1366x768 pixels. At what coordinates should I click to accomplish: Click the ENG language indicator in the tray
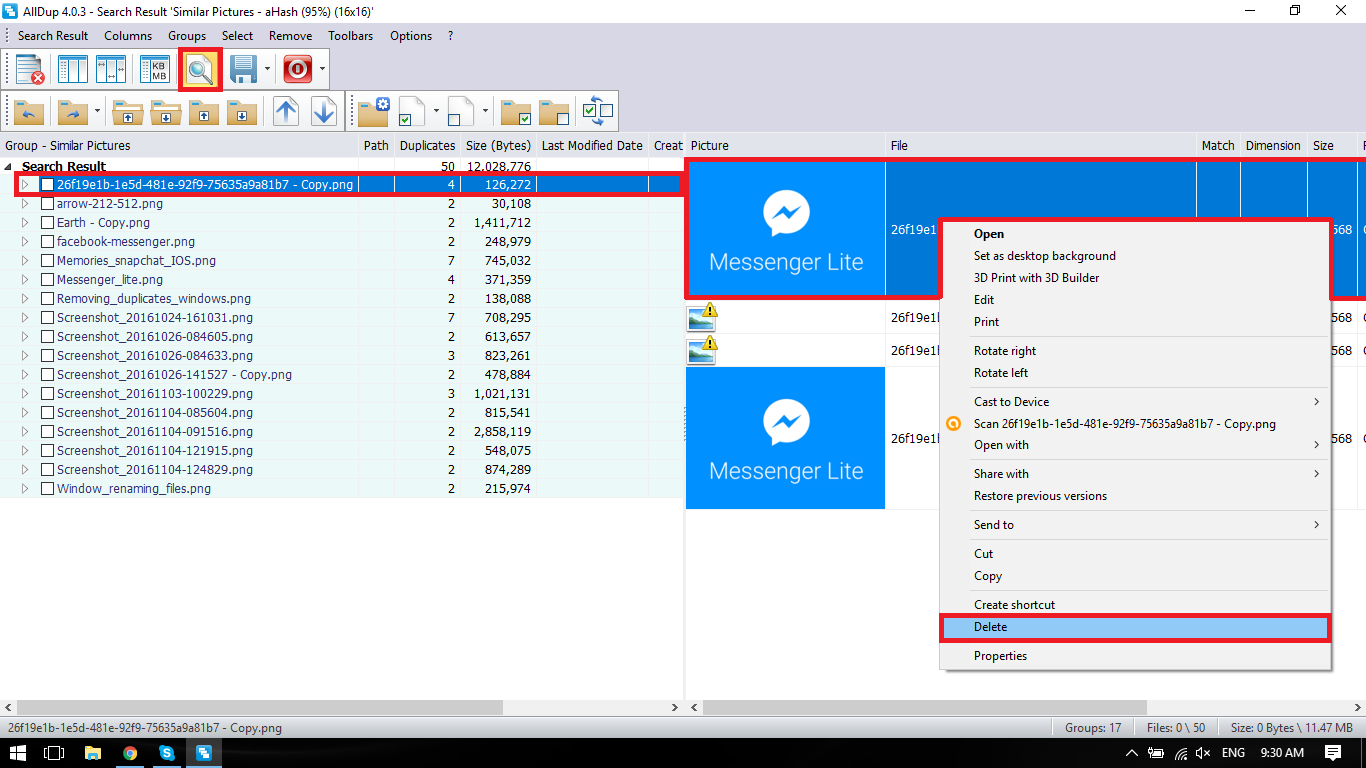click(x=1233, y=753)
